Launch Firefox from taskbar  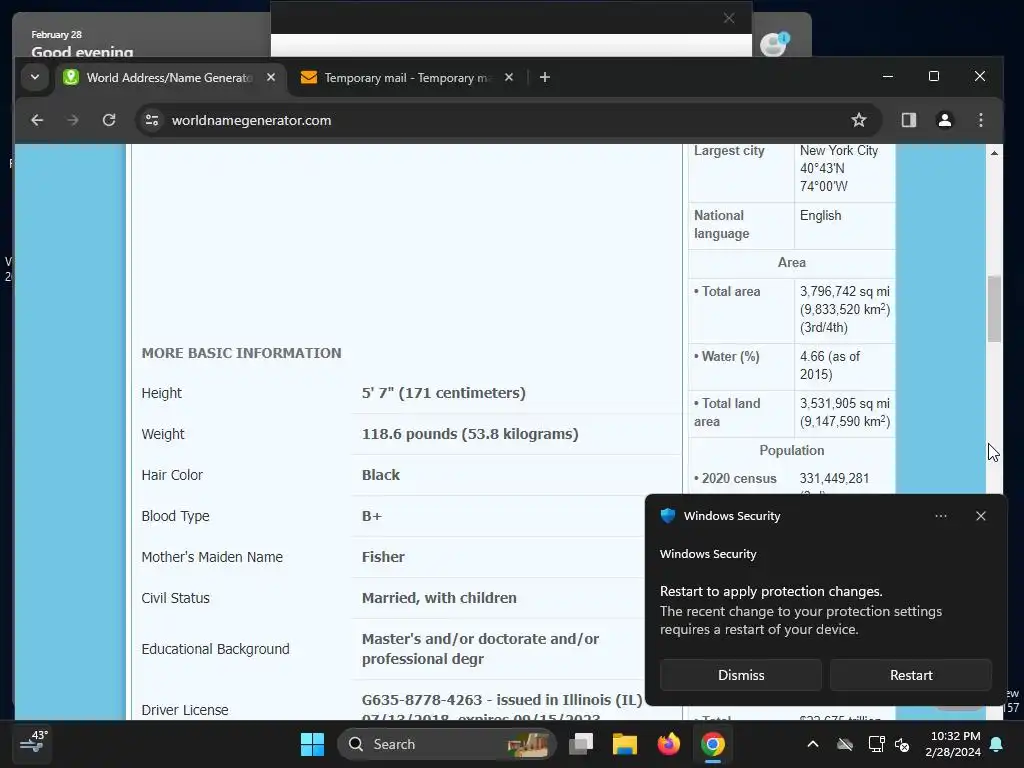(669, 744)
